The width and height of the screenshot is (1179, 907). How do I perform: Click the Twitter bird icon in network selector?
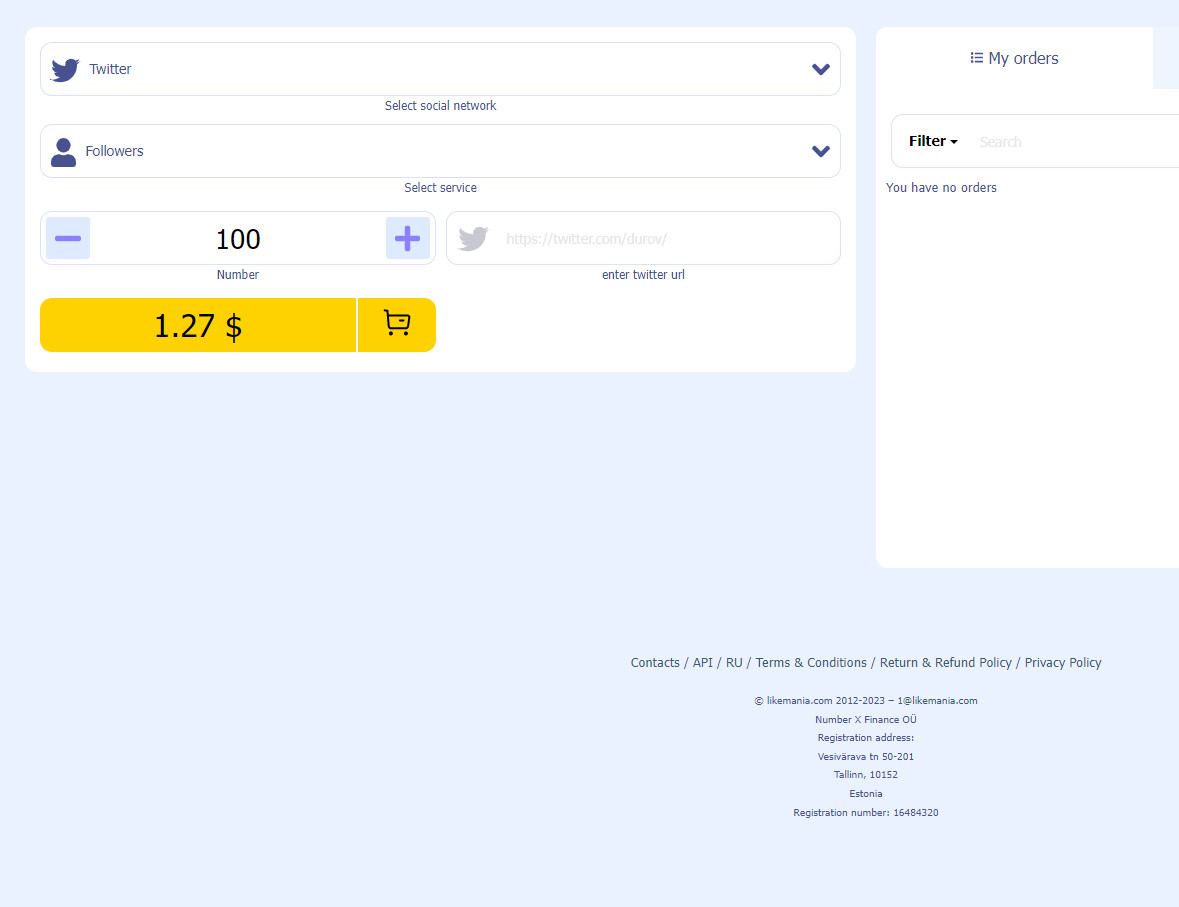65,70
